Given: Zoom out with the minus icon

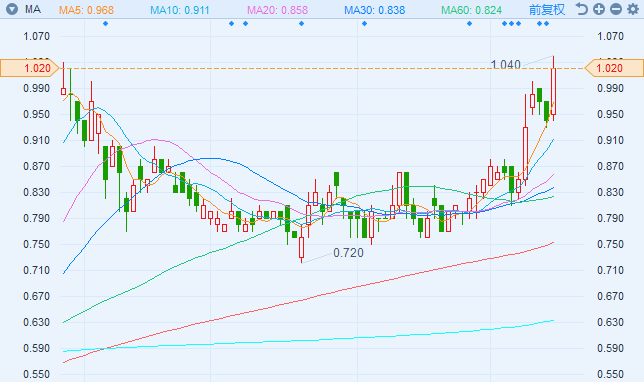Looking at the screenshot, I should tap(616, 9).
